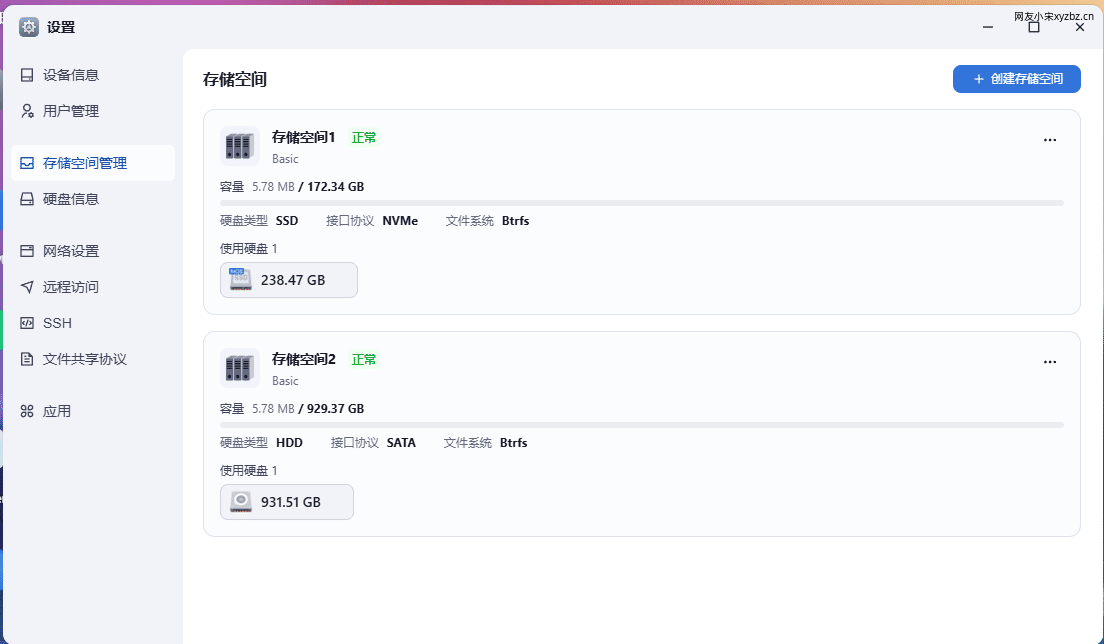
Task: Click the SSH code icon
Action: click(x=27, y=322)
